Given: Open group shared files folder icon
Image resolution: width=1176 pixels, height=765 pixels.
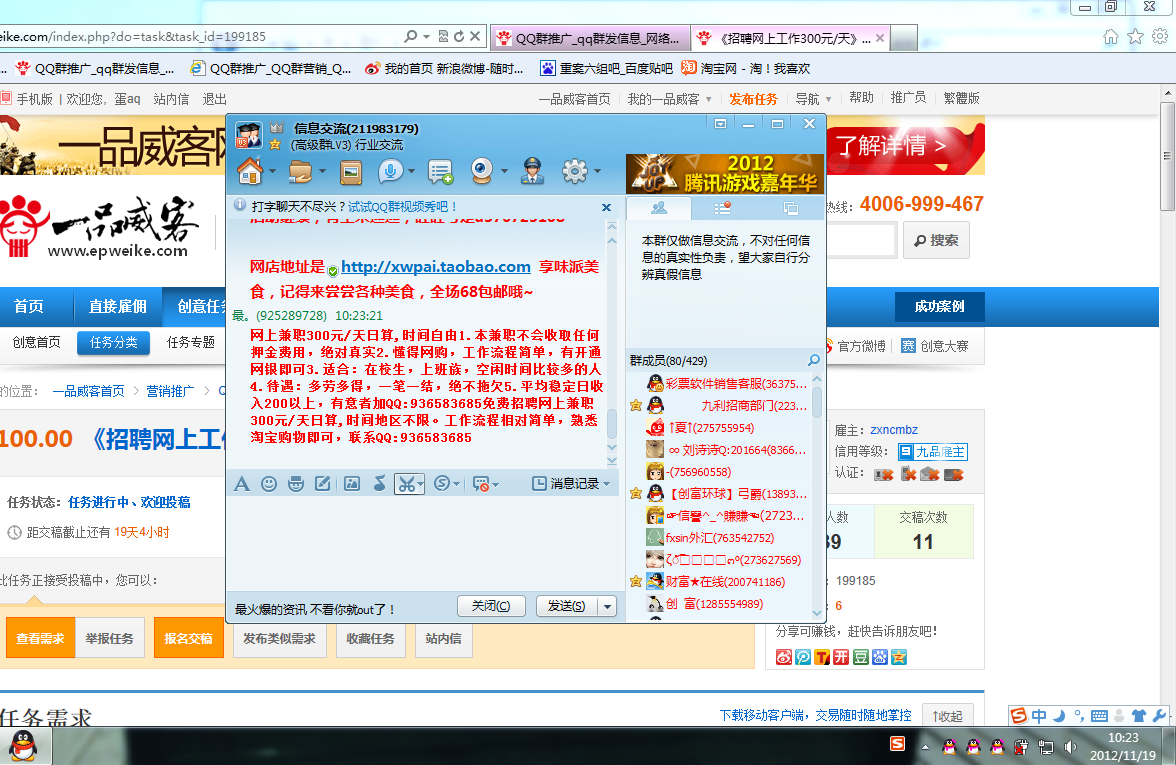Looking at the screenshot, I should coord(300,172).
